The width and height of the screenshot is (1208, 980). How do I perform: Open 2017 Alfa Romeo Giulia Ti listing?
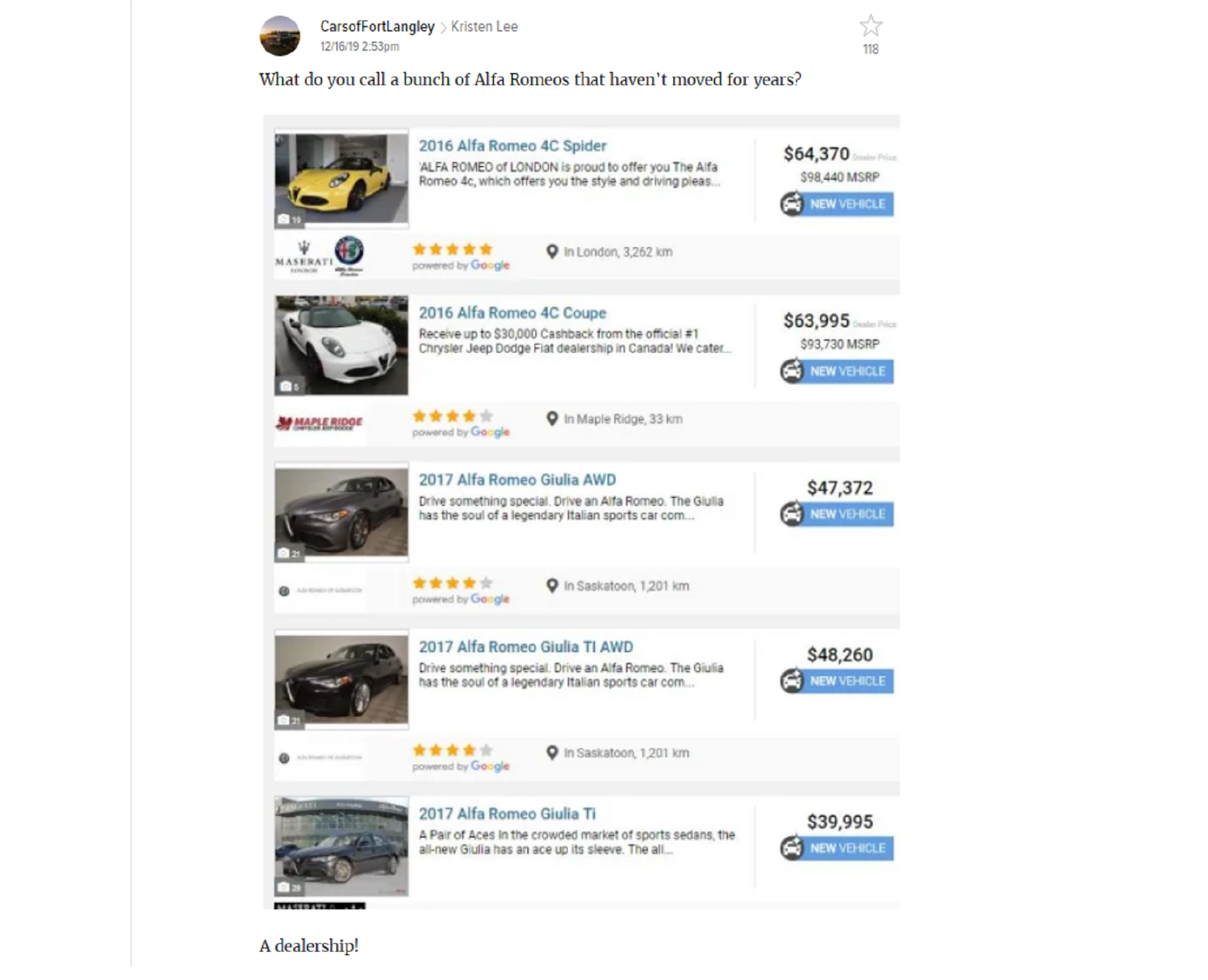click(x=507, y=814)
